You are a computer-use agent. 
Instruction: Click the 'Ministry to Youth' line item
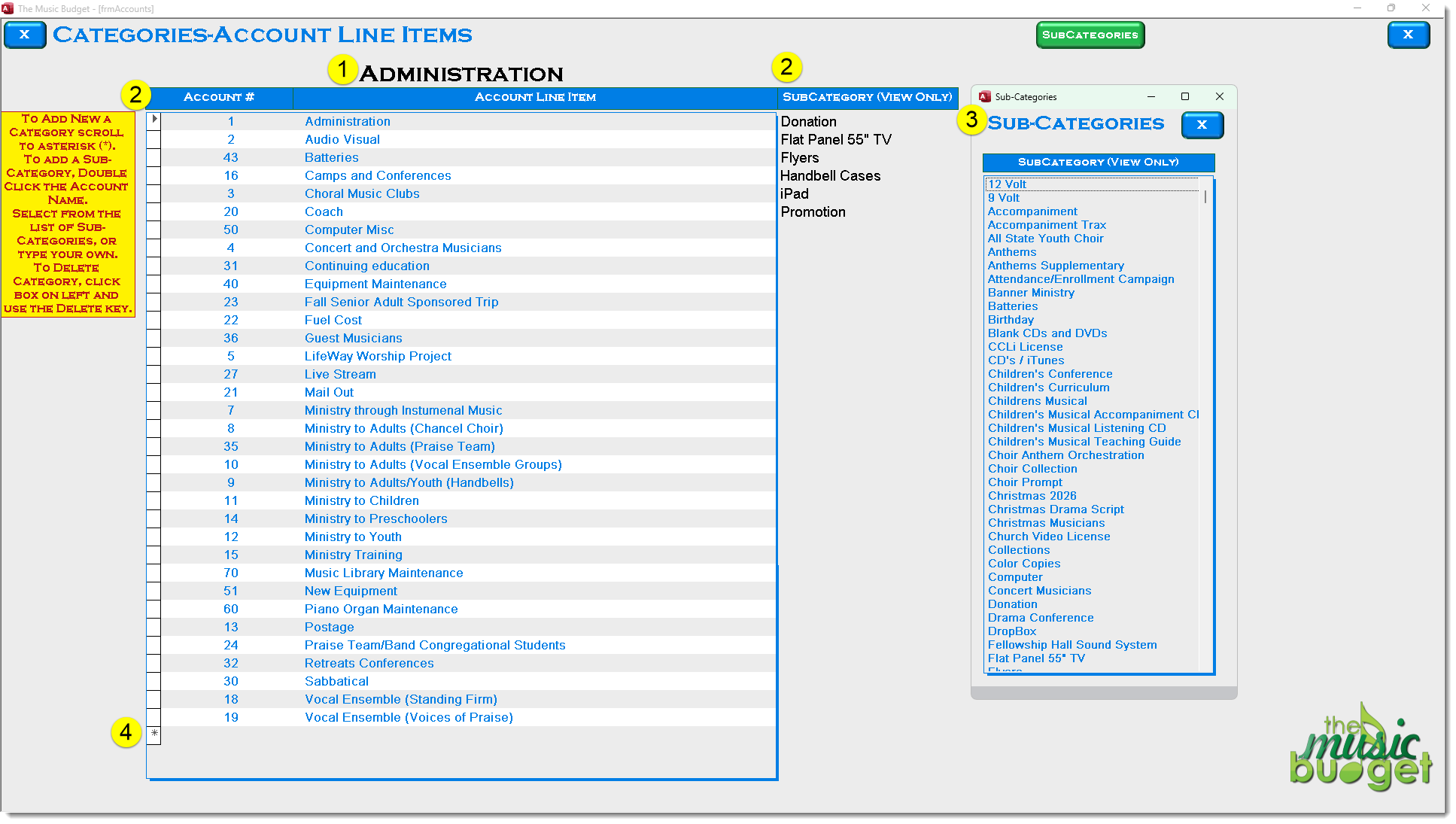pos(353,537)
